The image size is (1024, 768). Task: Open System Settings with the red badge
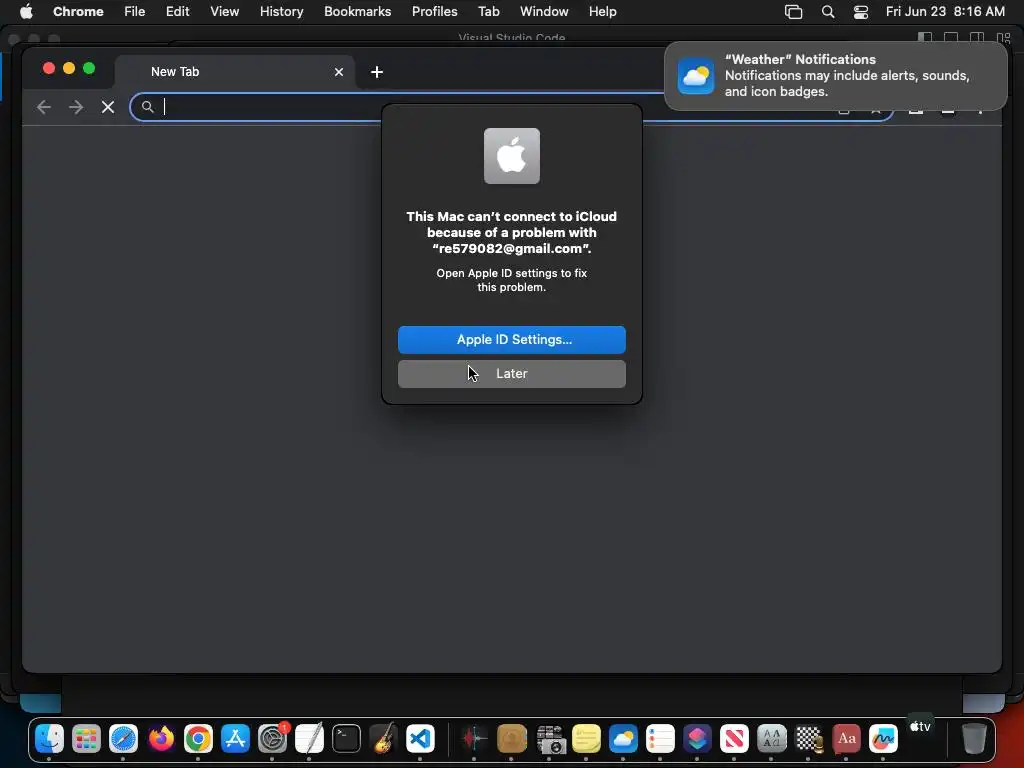click(x=272, y=739)
